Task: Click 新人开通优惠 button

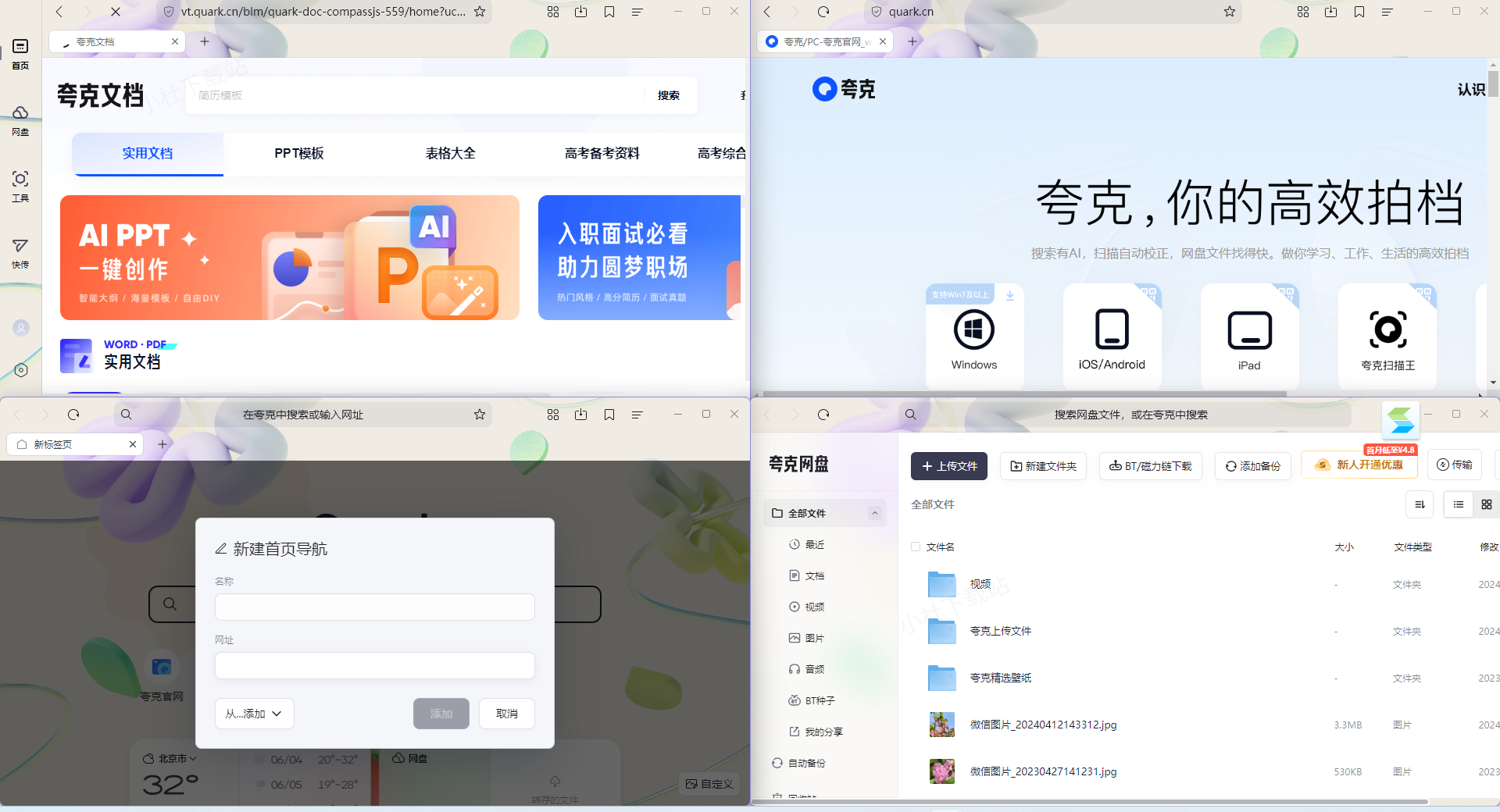Action: pyautogui.click(x=1359, y=465)
